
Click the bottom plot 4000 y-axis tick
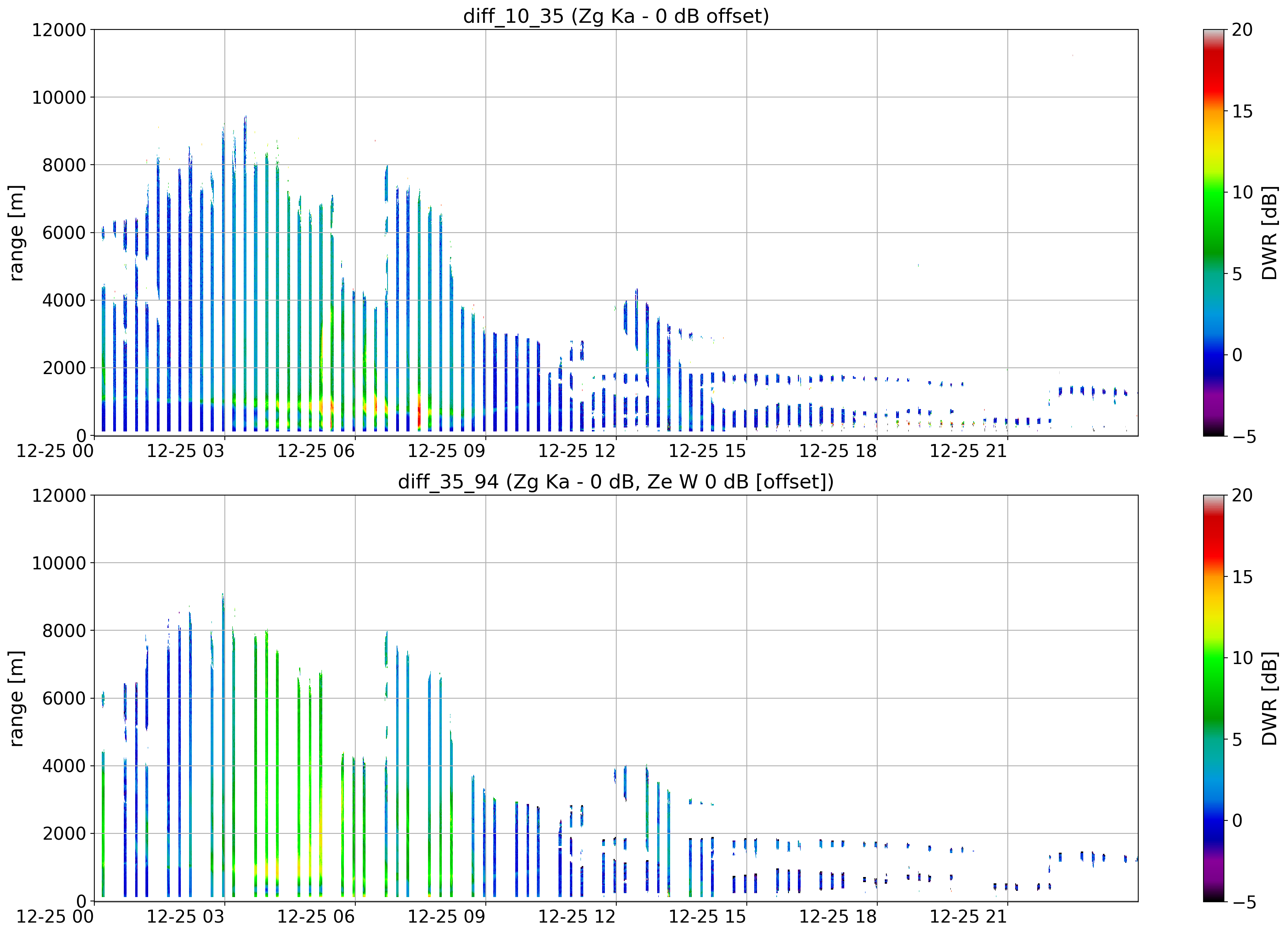64,766
